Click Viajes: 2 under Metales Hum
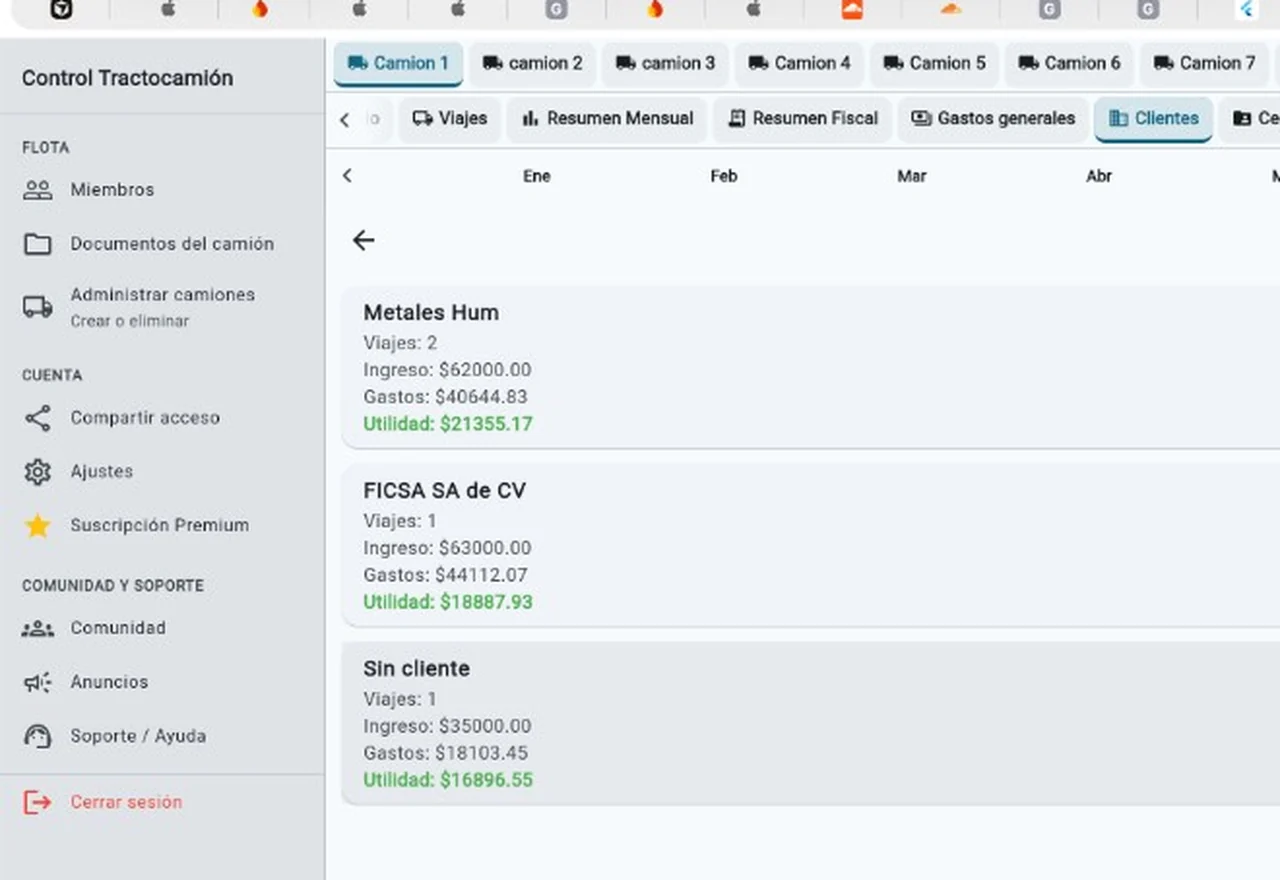 [x=400, y=343]
